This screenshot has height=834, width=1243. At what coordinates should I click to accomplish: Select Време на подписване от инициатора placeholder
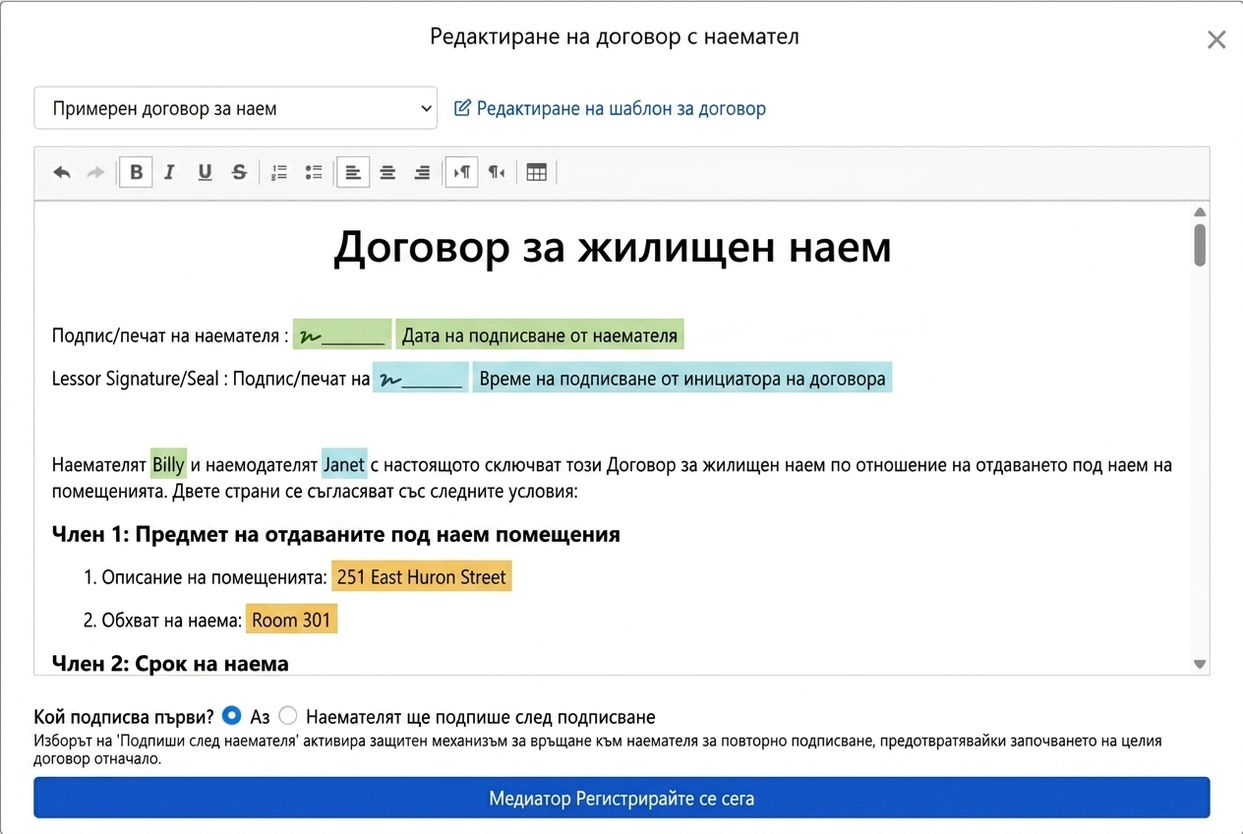pyautogui.click(x=682, y=379)
